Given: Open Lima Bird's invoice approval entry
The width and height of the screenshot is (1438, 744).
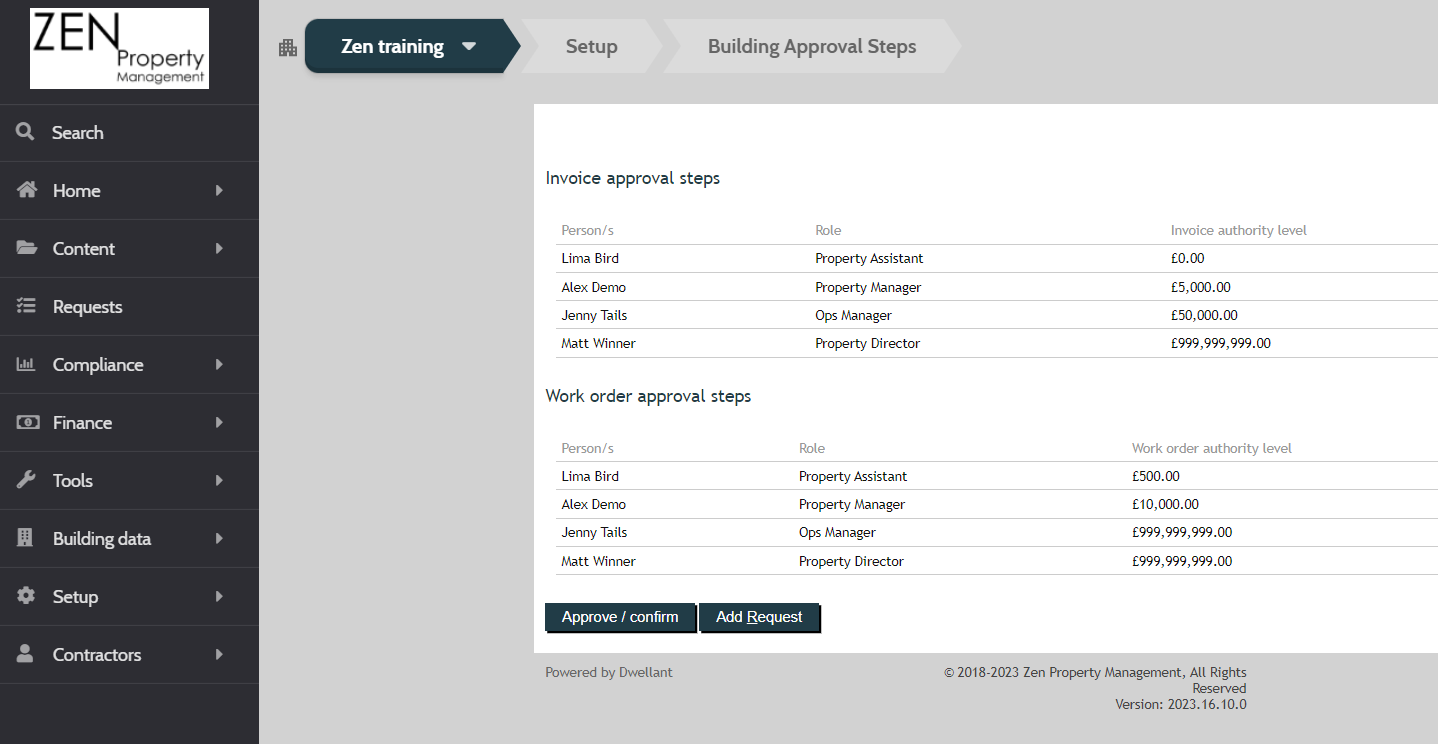Looking at the screenshot, I should (589, 258).
